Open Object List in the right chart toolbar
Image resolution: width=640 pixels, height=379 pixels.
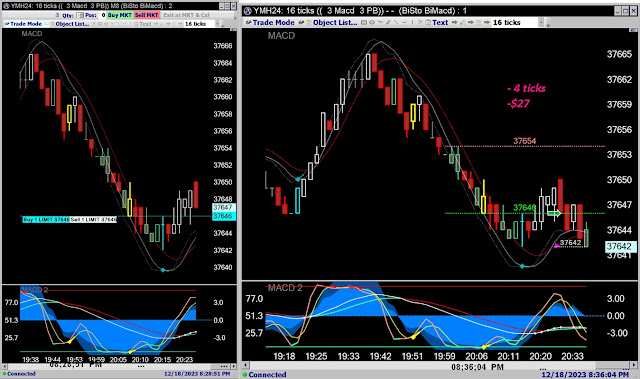[335, 22]
